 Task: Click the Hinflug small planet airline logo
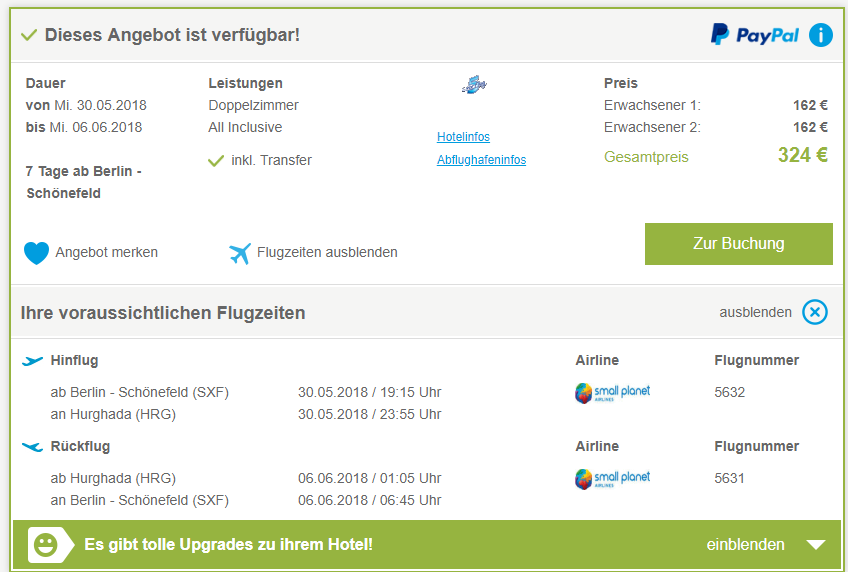(612, 393)
